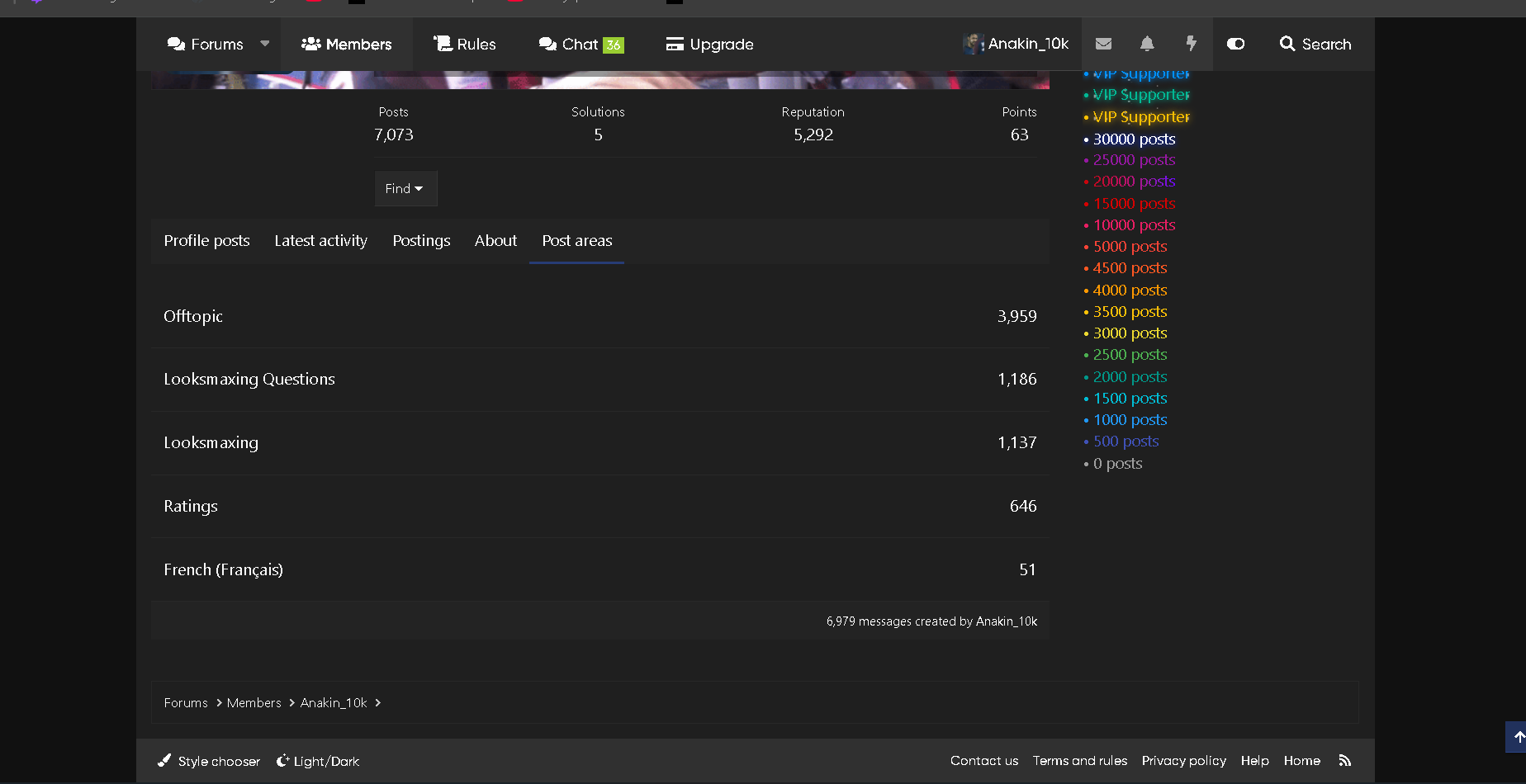Viewport: 1526px width, 784px height.
Task: Select the Post areas tab
Action: click(576, 240)
